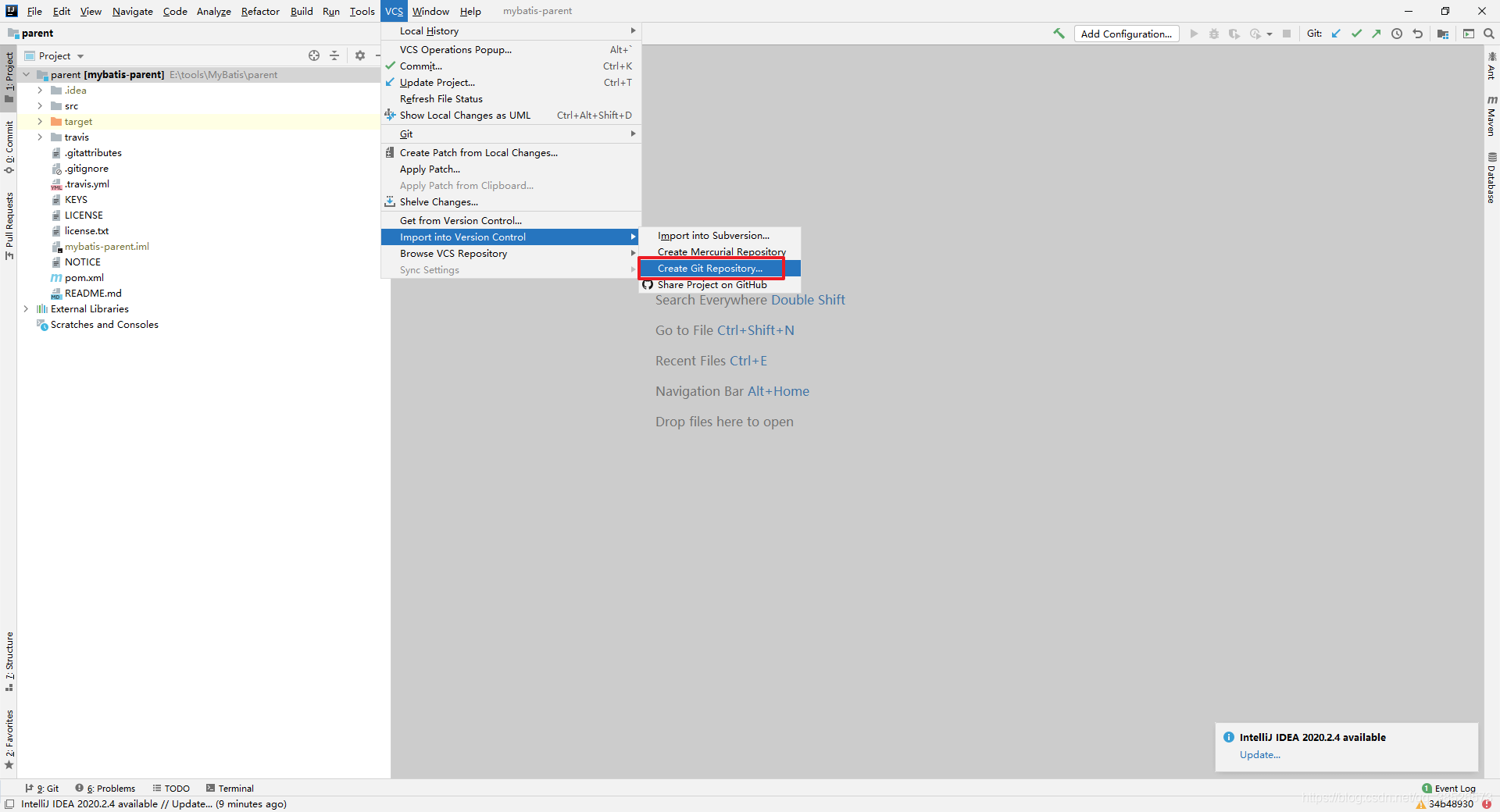
Task: Open Event Log in status bar
Action: [1449, 789]
